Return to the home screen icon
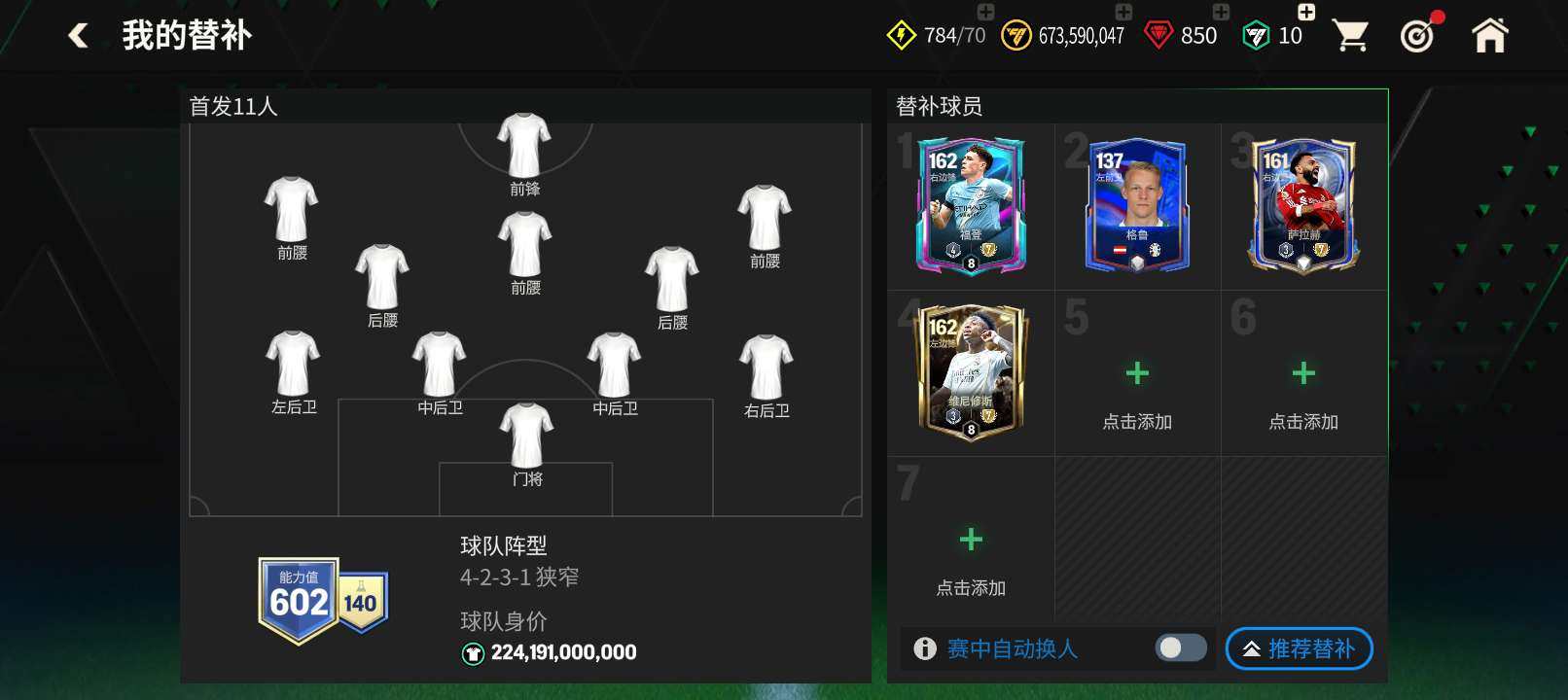Screen dimensions: 1568x700 [1489, 35]
